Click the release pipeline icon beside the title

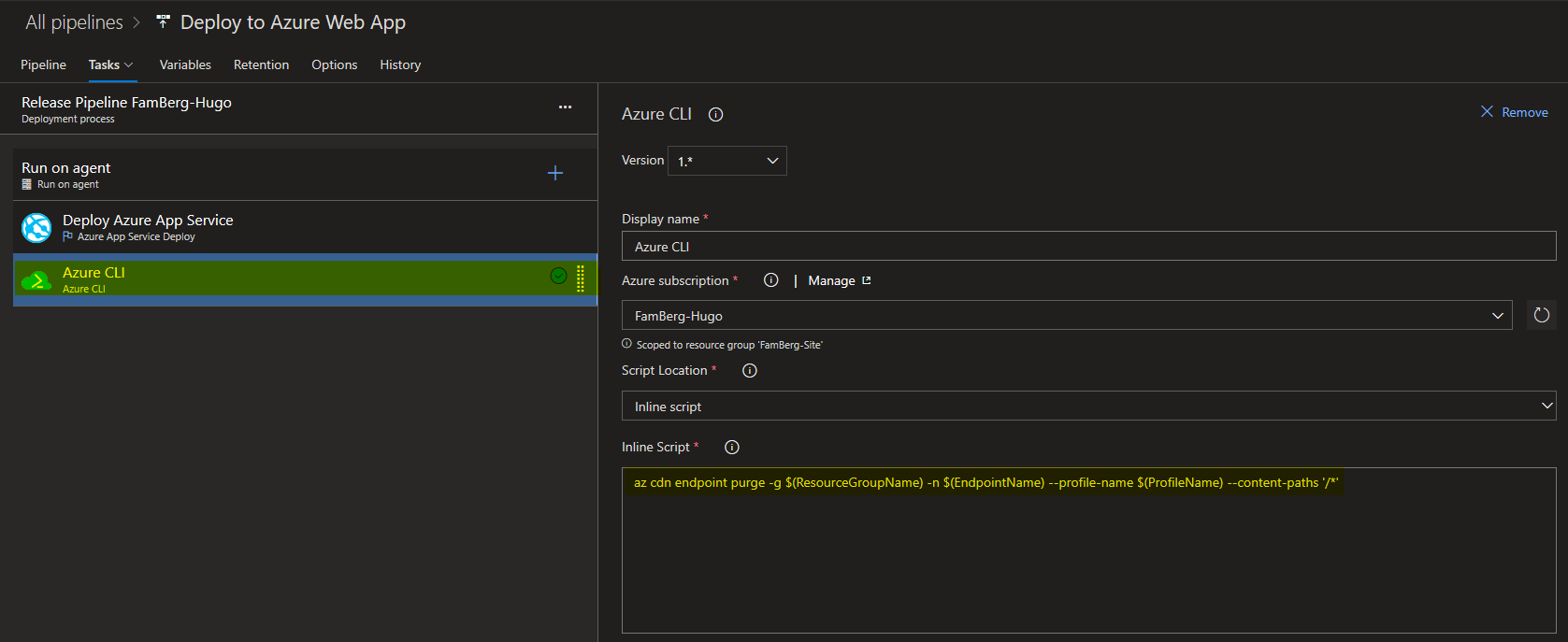coord(163,21)
